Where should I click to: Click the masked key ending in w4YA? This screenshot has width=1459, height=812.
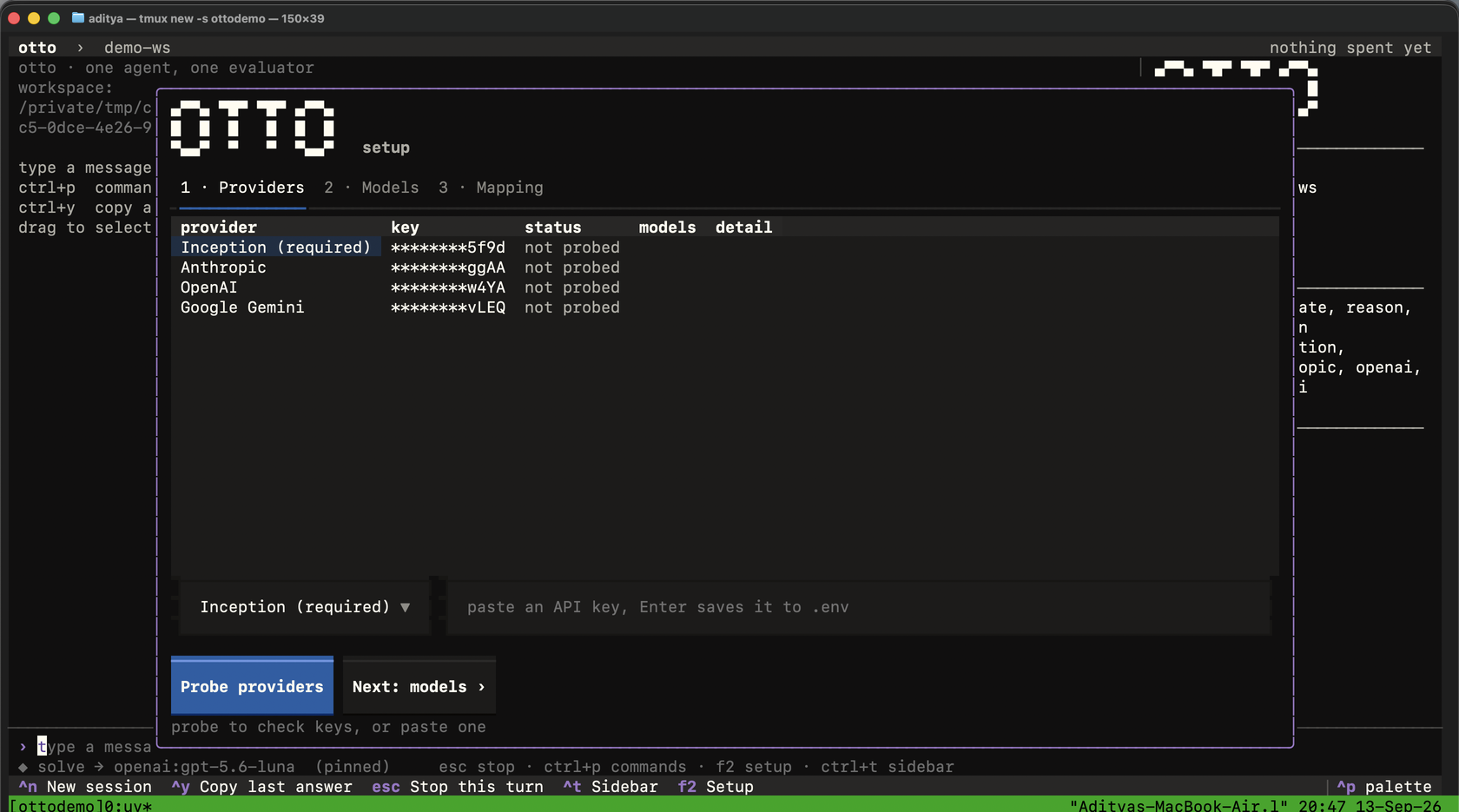coord(448,287)
